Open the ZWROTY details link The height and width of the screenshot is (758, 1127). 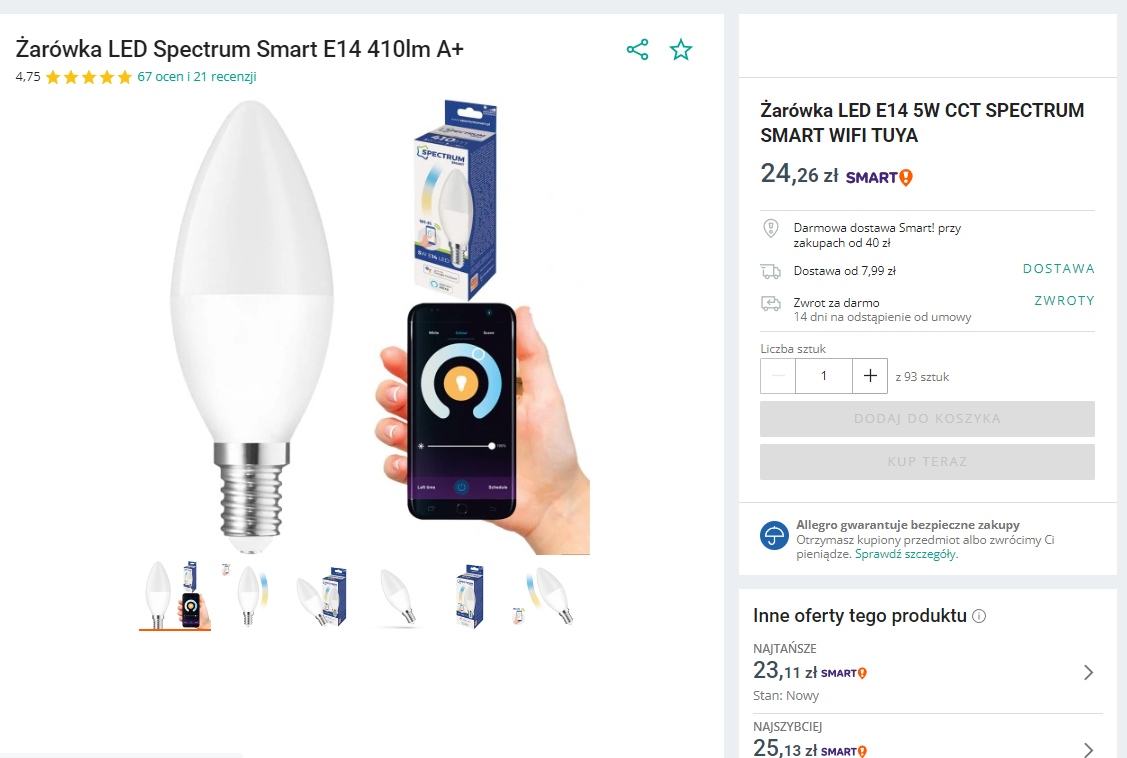click(x=1064, y=301)
